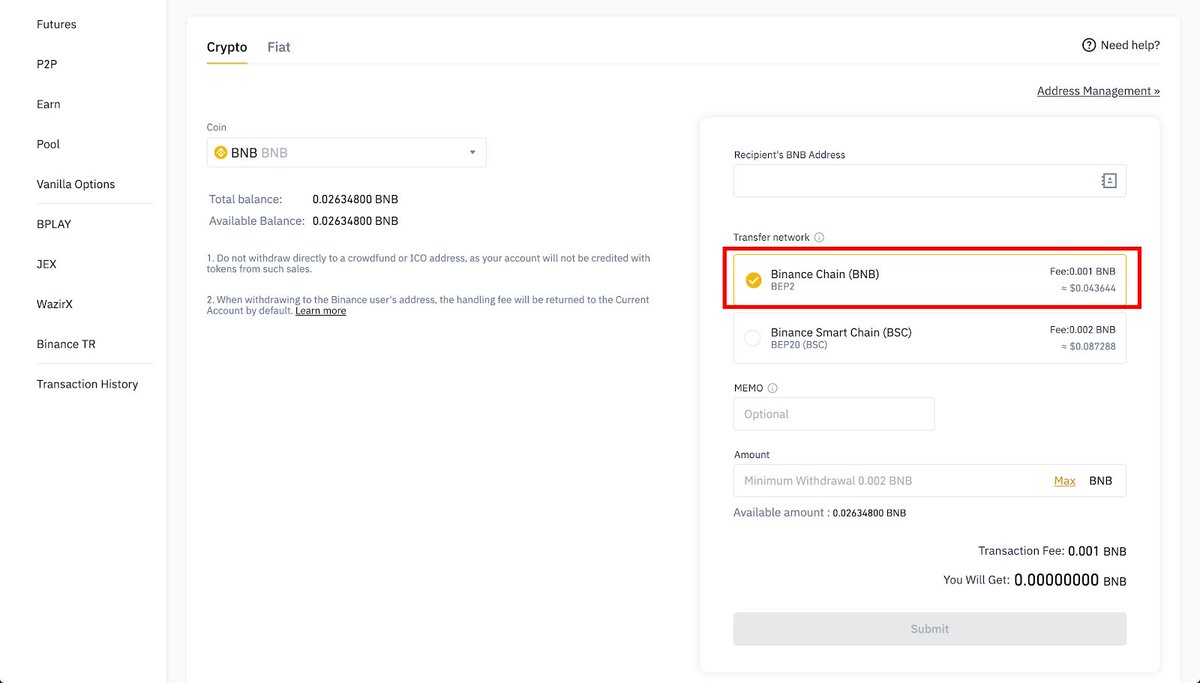1200x683 pixels.
Task: Switch to the Fiat tab
Action: [279, 47]
